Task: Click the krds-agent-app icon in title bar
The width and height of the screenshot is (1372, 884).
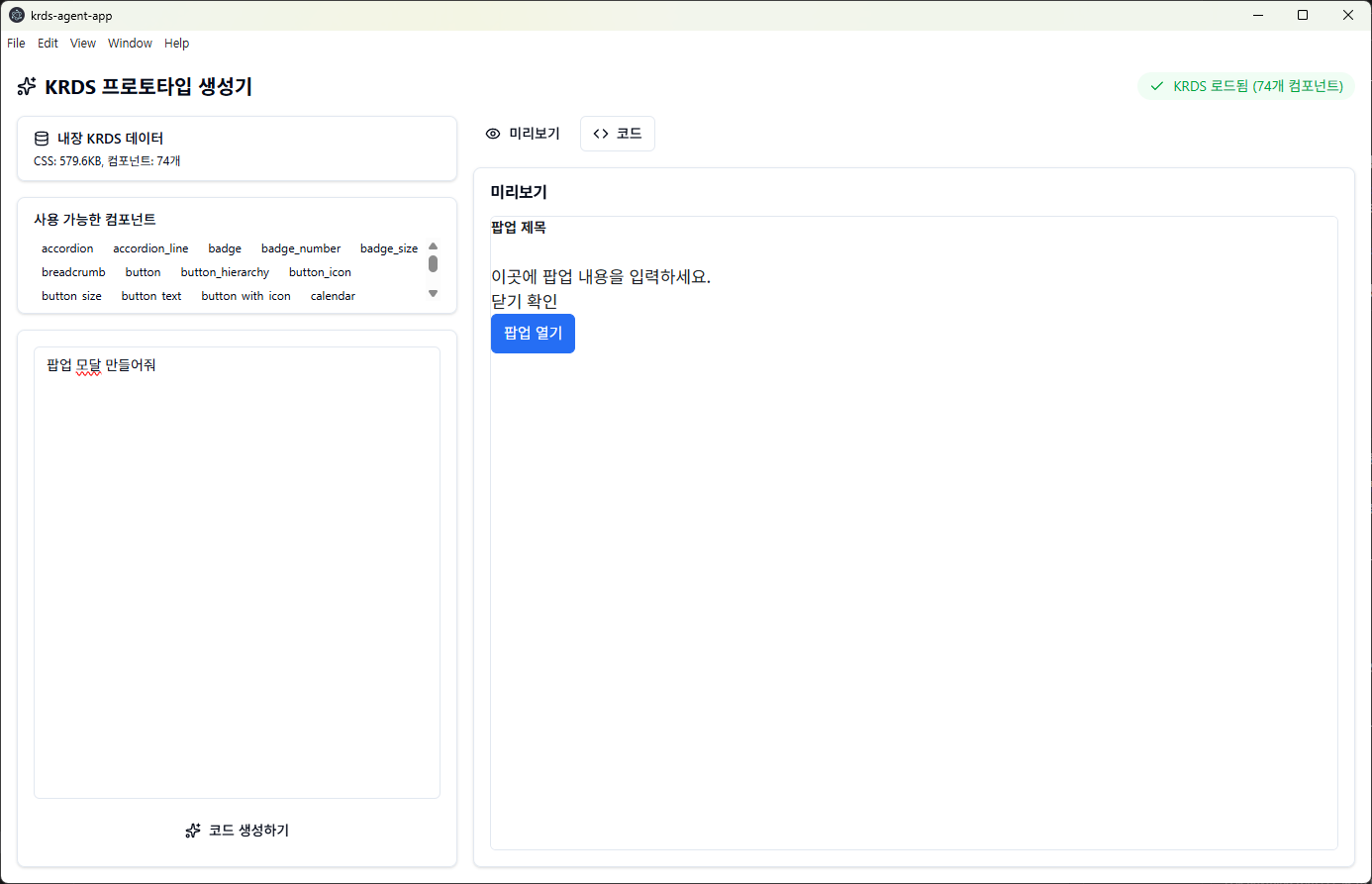Action: click(x=17, y=15)
